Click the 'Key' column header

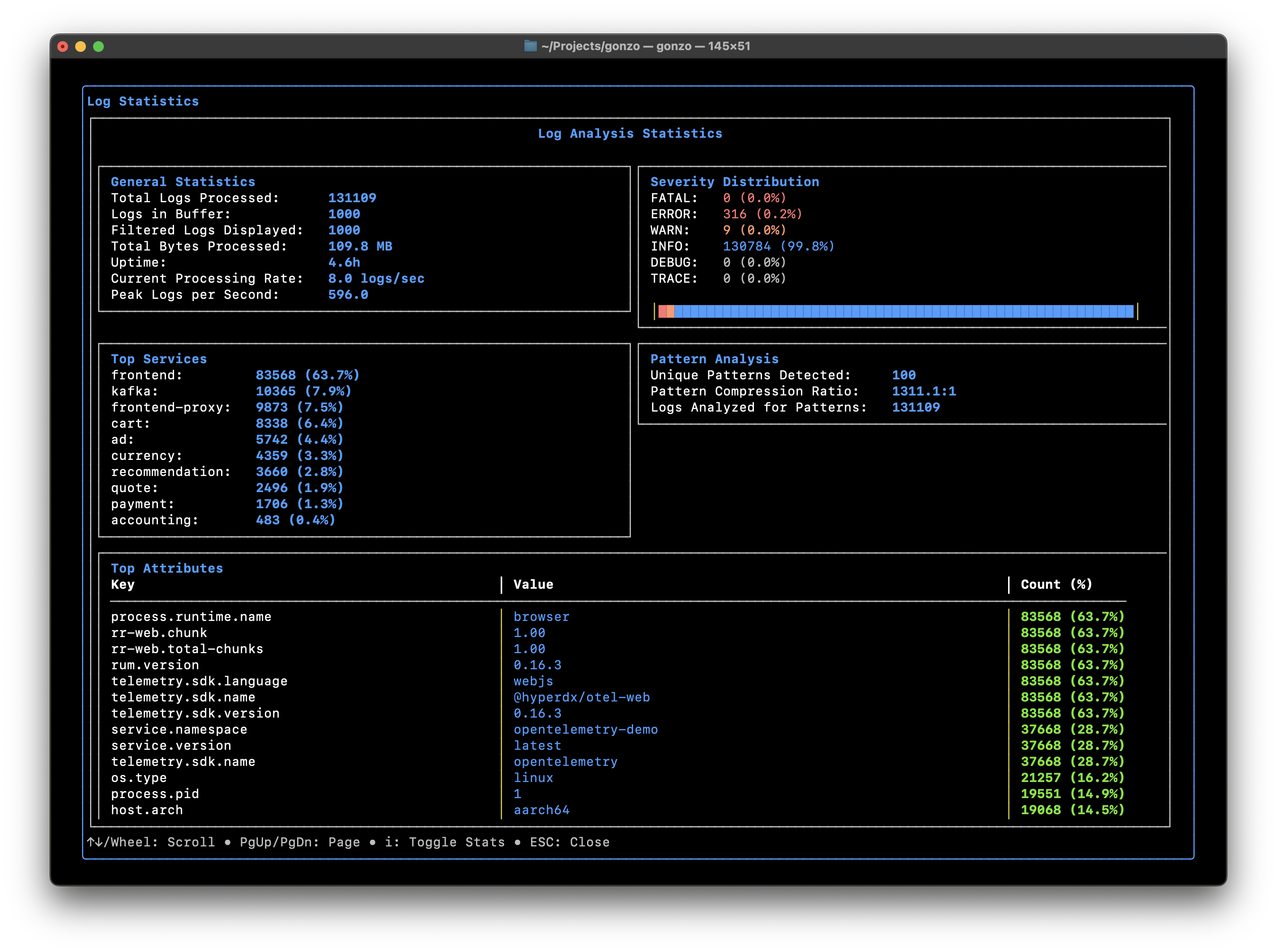click(123, 584)
